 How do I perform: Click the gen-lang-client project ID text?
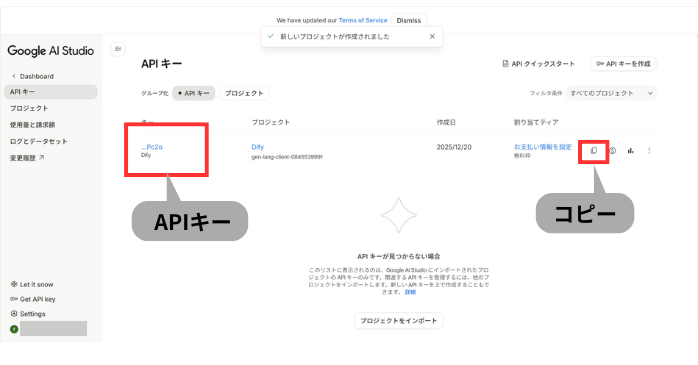(x=287, y=157)
